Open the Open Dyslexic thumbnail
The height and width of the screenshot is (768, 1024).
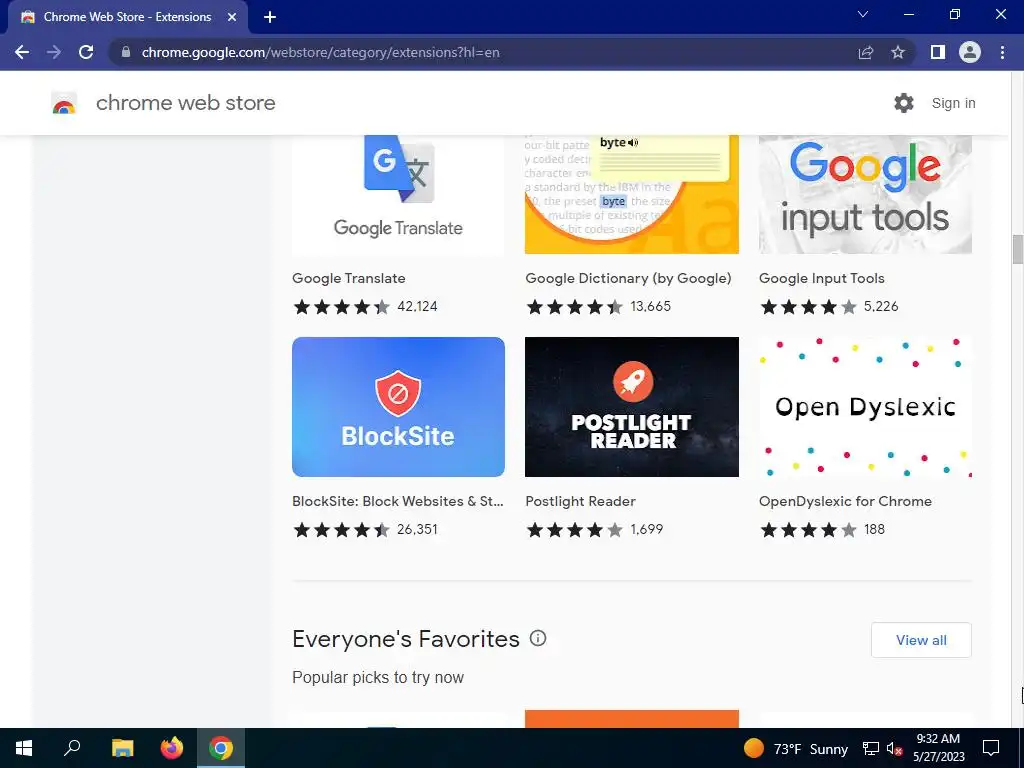coord(865,407)
